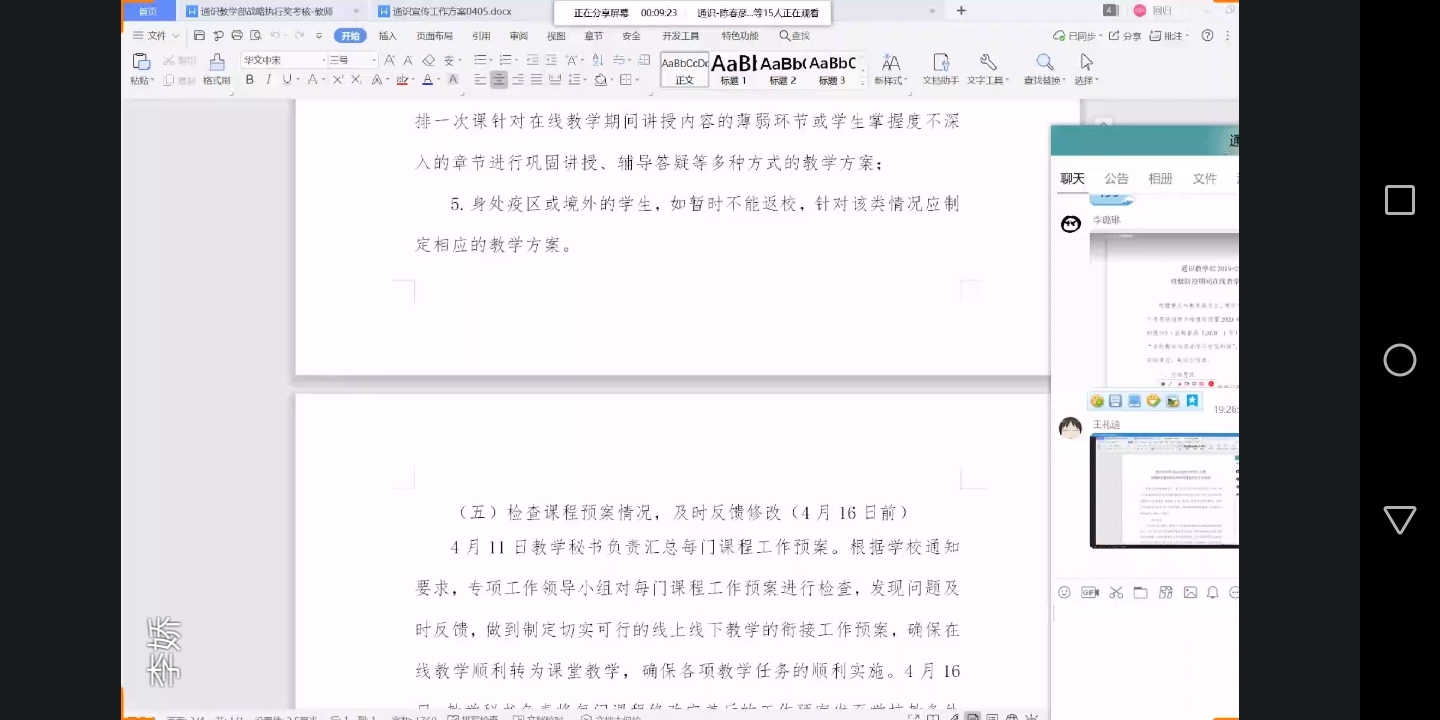Toggle italic formatting
The image size is (1440, 720).
[x=268, y=80]
